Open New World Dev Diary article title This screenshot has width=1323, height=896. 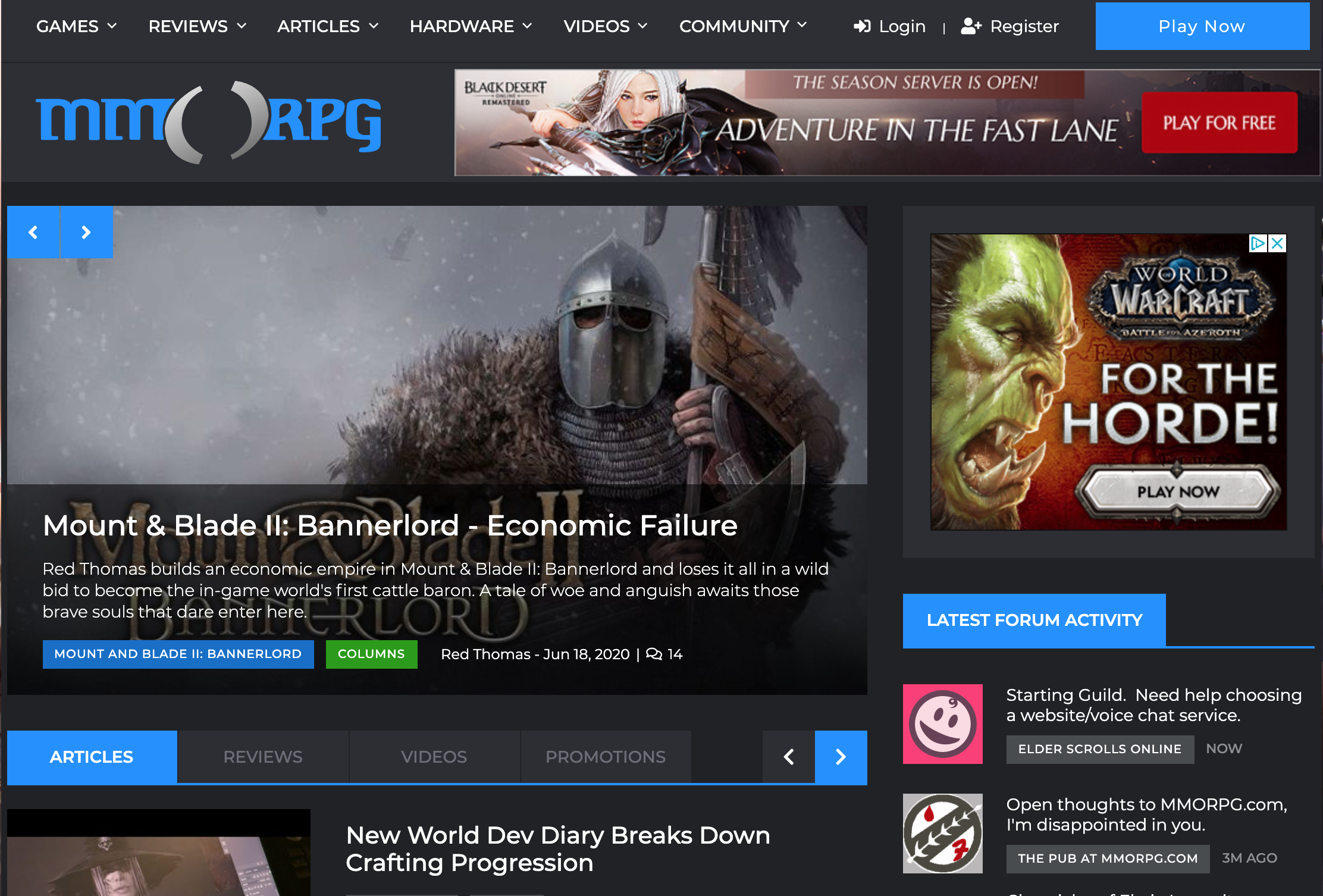[558, 849]
